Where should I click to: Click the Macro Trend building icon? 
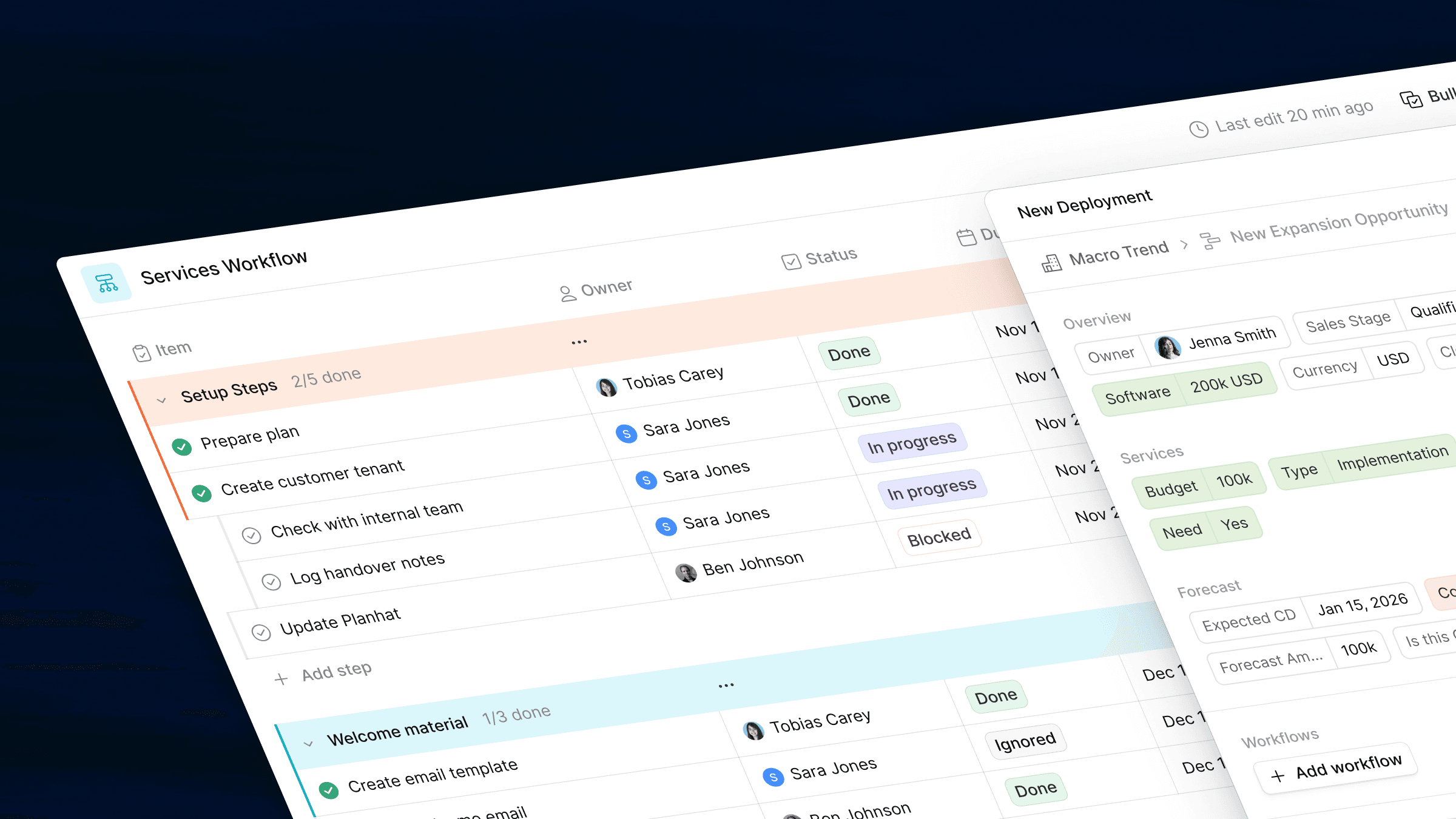click(x=1051, y=263)
